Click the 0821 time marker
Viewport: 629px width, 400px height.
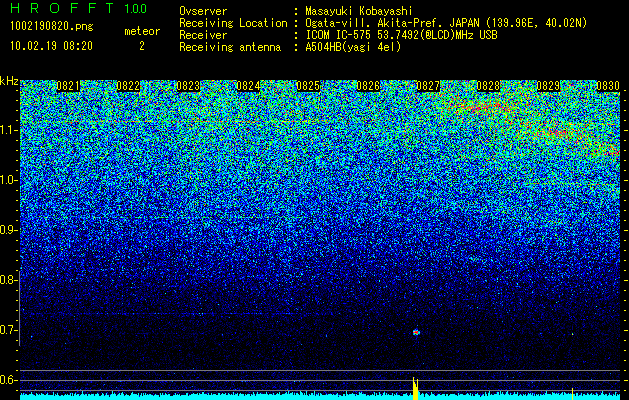click(x=68, y=86)
